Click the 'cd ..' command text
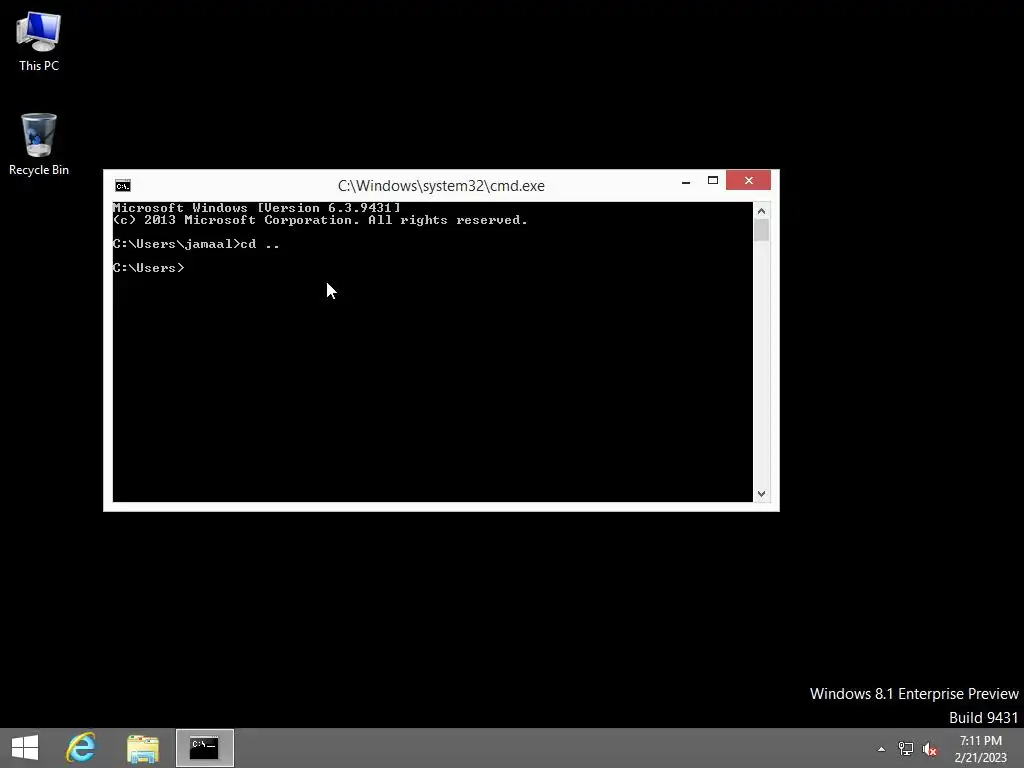This screenshot has width=1024, height=768. (x=260, y=244)
